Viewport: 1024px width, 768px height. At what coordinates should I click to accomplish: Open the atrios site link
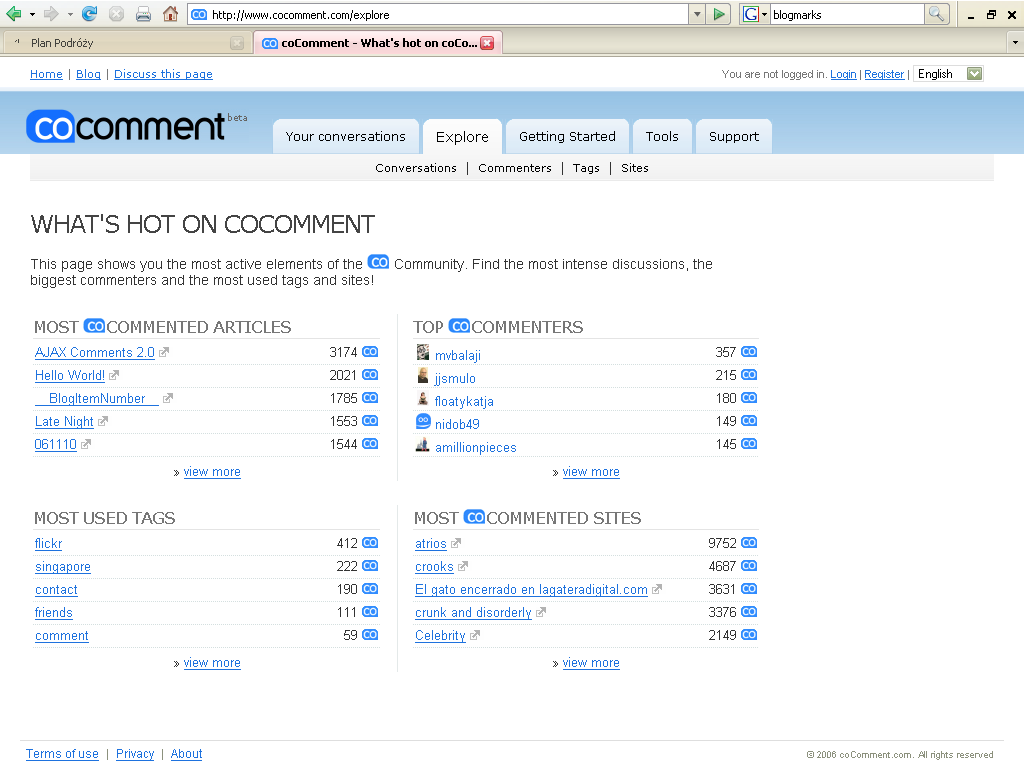(x=430, y=543)
